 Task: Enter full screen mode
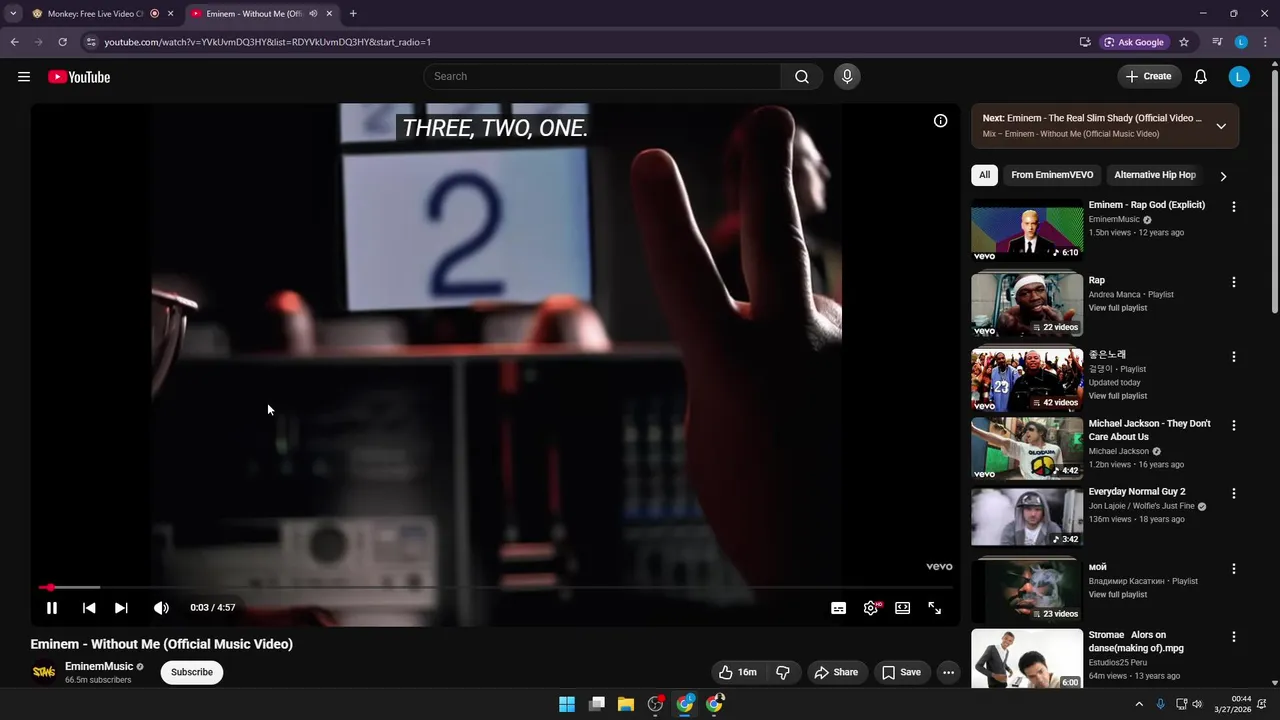tap(935, 608)
